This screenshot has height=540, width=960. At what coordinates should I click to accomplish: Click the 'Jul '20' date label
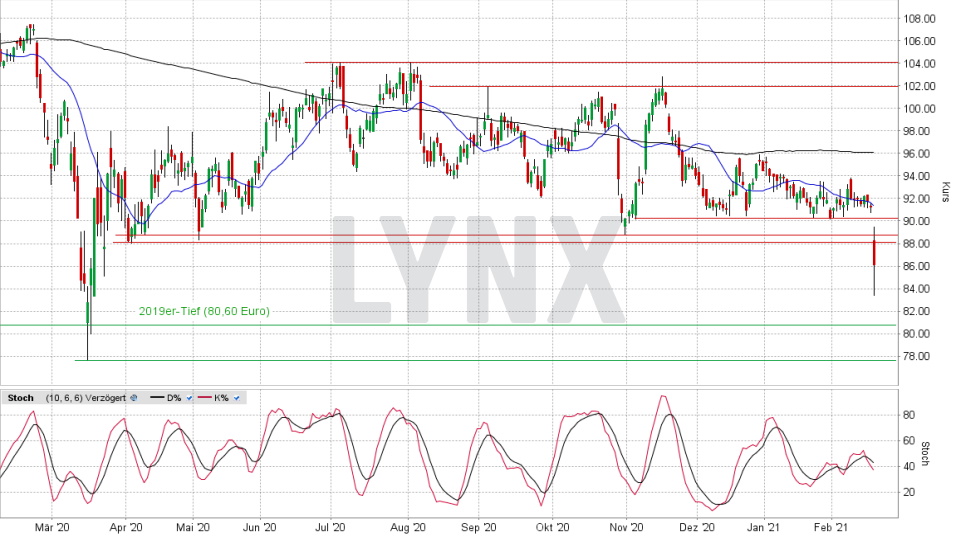[x=331, y=527]
